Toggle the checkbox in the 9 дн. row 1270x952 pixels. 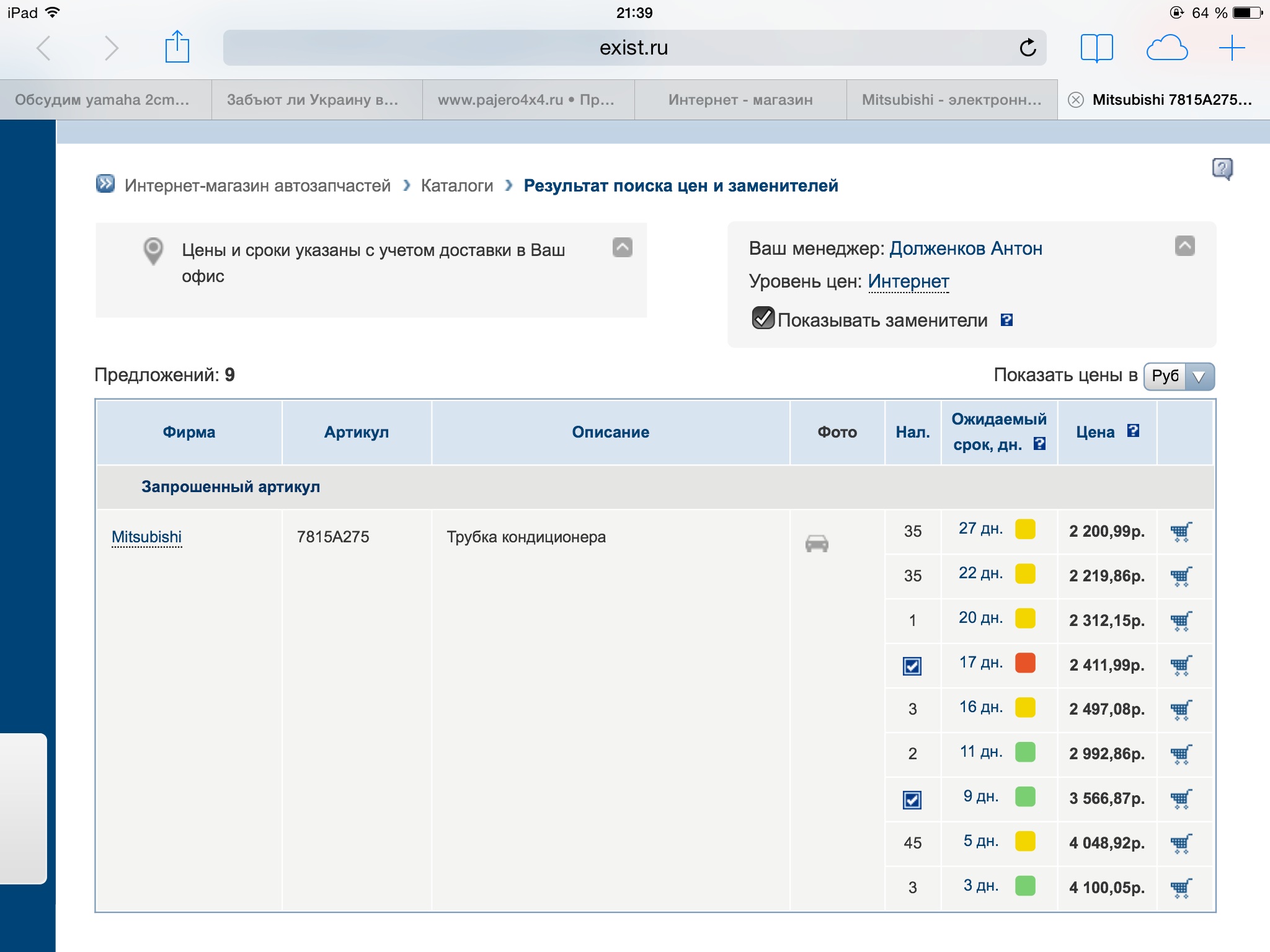912,800
